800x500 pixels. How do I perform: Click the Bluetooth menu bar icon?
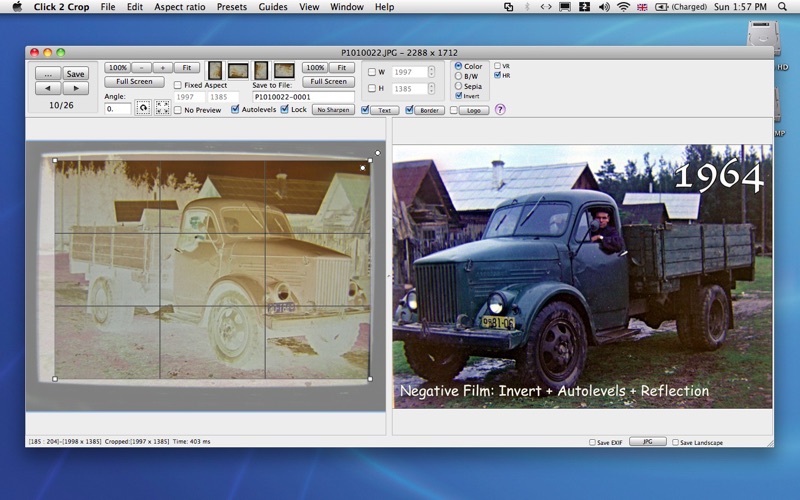point(527,7)
